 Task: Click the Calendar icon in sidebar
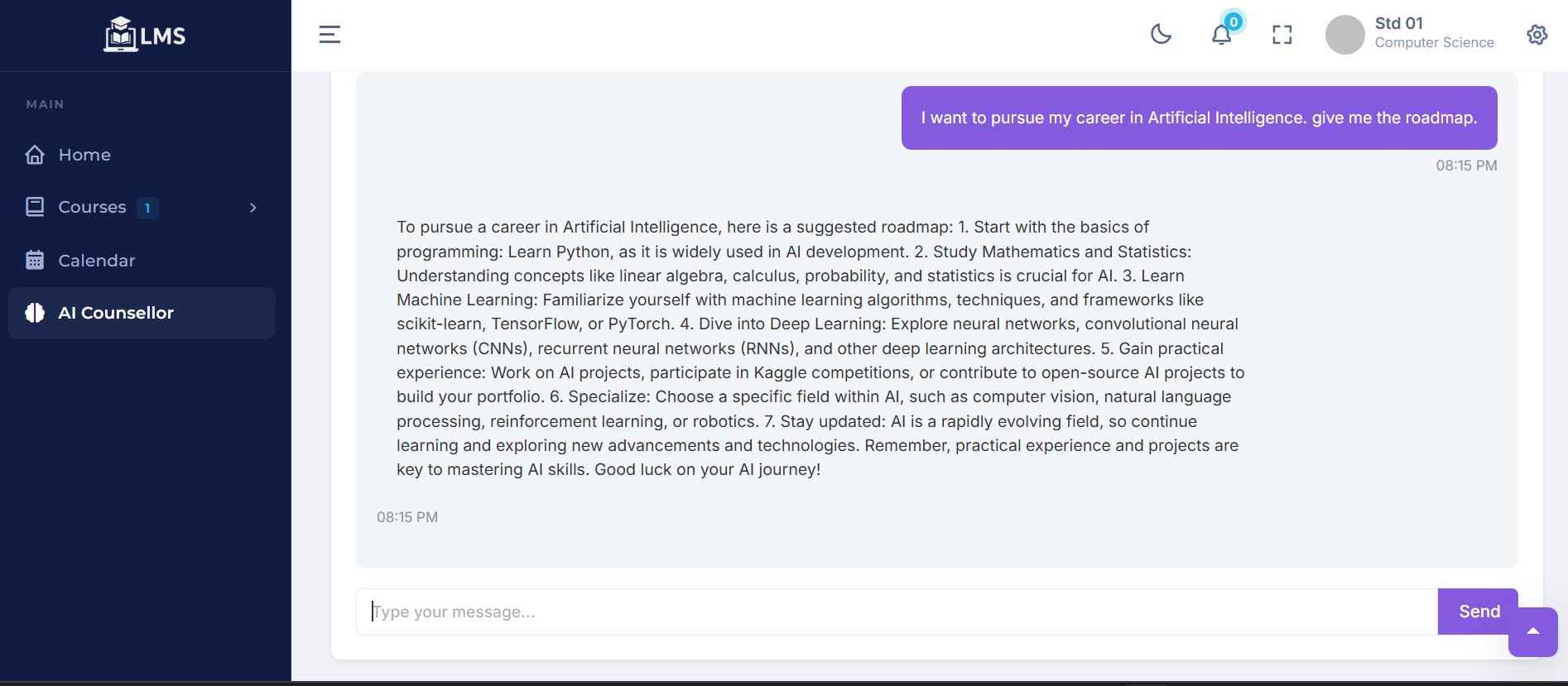click(35, 260)
